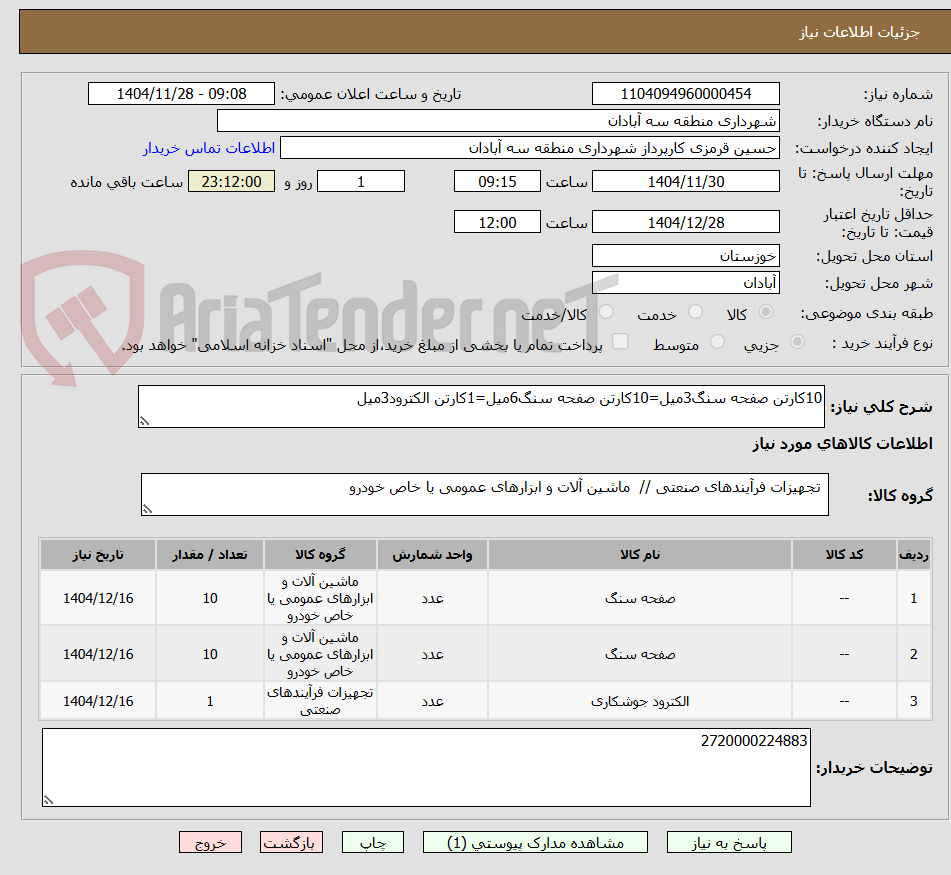Click the خروج exit button
Viewport: 951px width, 875px height.
click(210, 842)
